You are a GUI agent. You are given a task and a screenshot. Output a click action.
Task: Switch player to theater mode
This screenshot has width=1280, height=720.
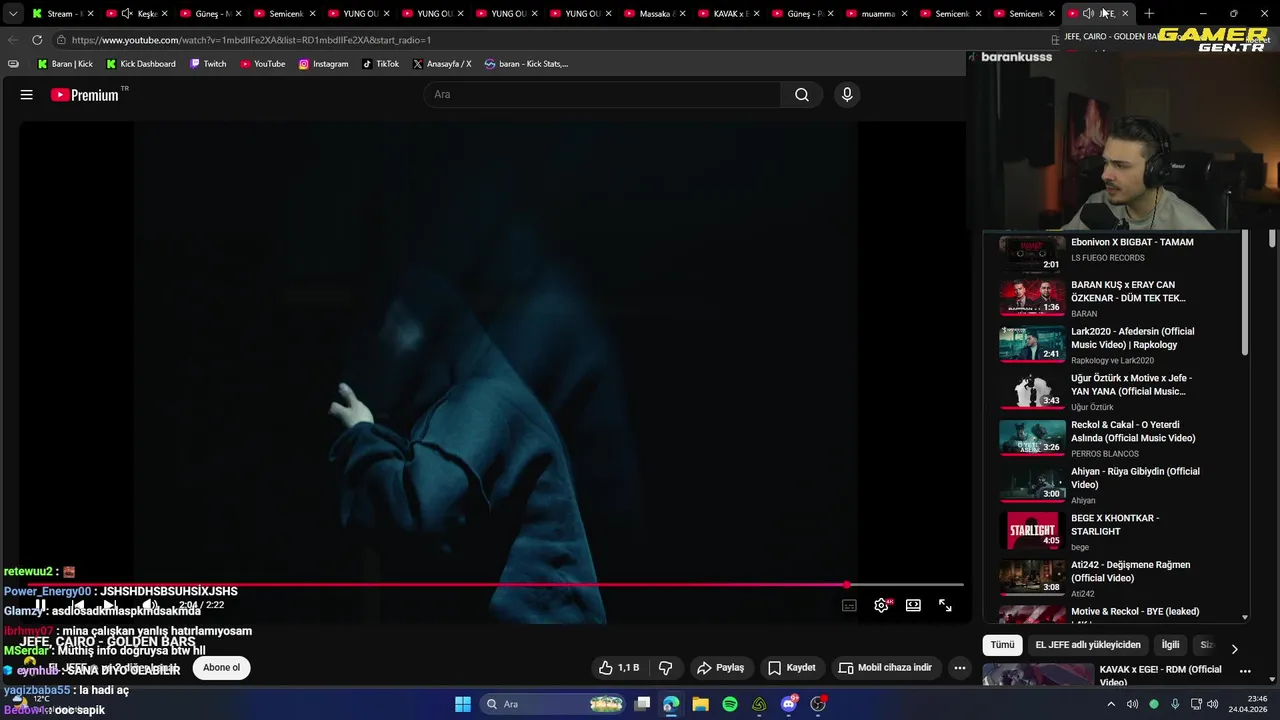click(x=913, y=605)
